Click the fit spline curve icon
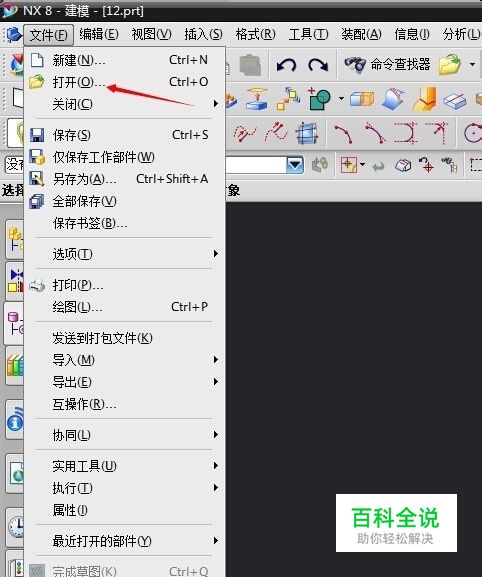The width and height of the screenshot is (482, 577). tap(276, 132)
